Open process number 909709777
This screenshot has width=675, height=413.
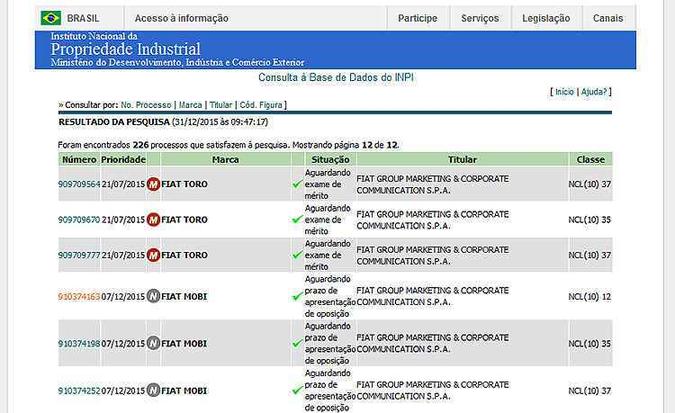79,255
